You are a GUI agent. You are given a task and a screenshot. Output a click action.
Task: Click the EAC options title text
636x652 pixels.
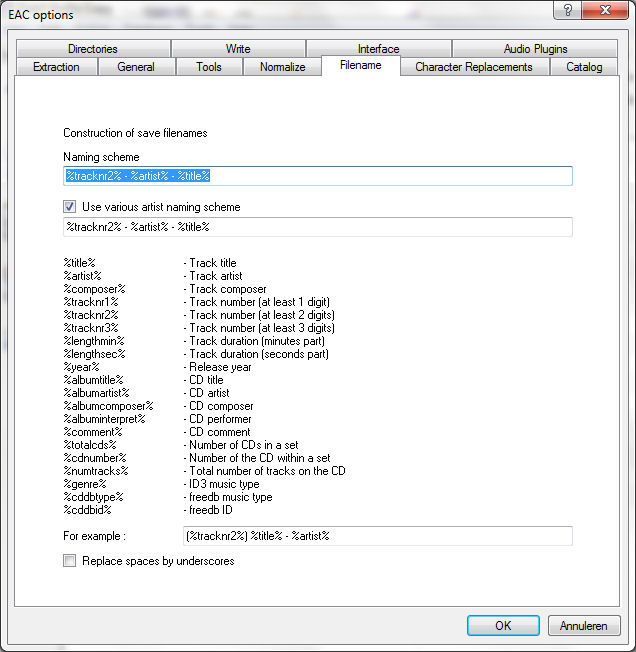tap(41, 15)
